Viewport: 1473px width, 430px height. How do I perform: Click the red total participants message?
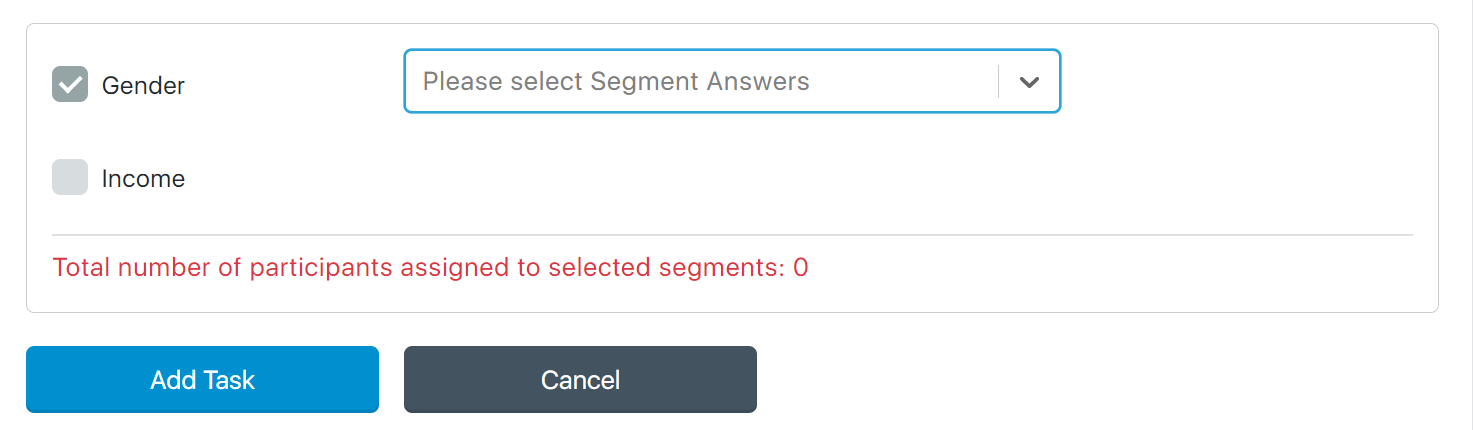coord(430,268)
